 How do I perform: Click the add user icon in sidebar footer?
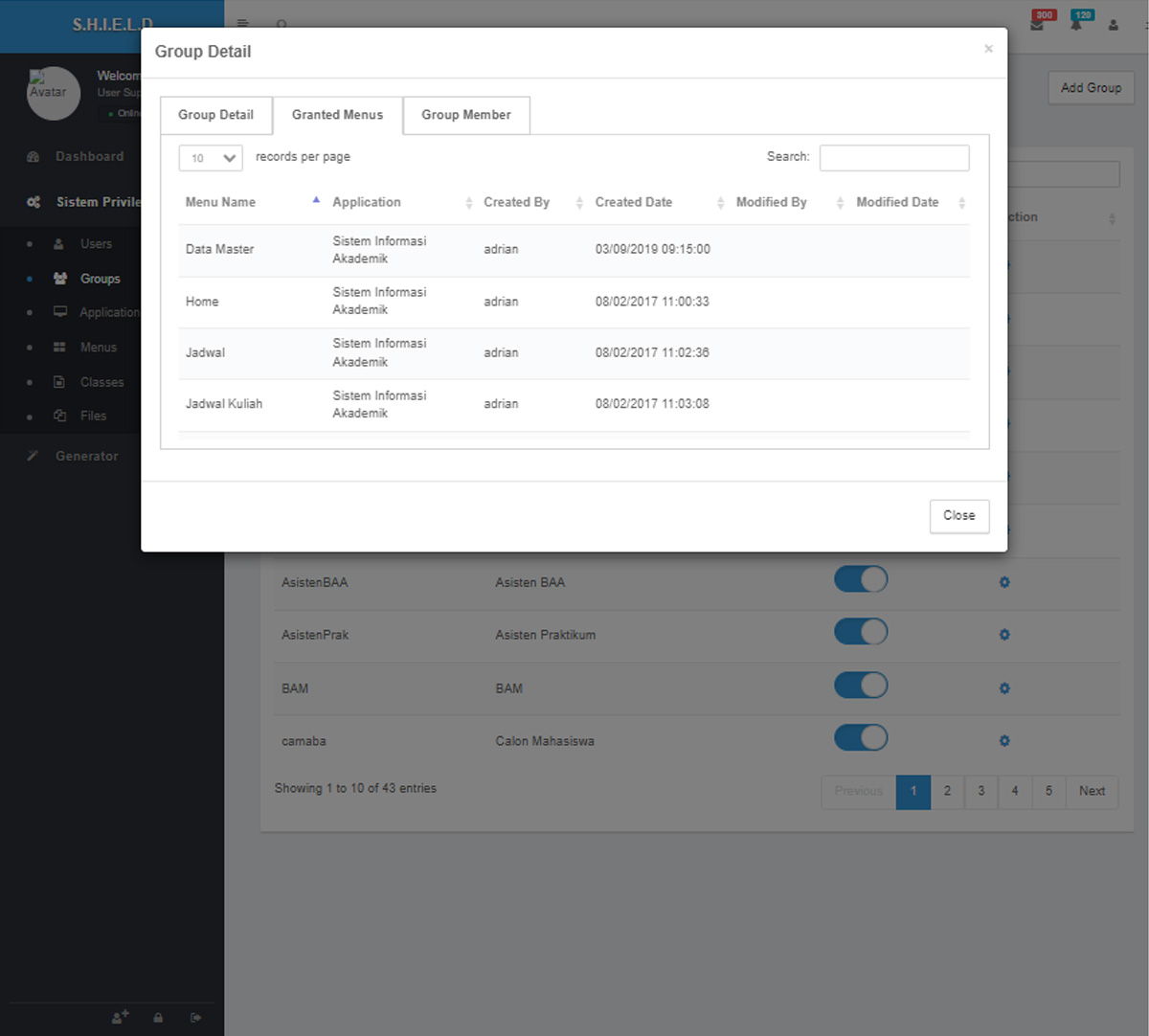click(x=120, y=1018)
